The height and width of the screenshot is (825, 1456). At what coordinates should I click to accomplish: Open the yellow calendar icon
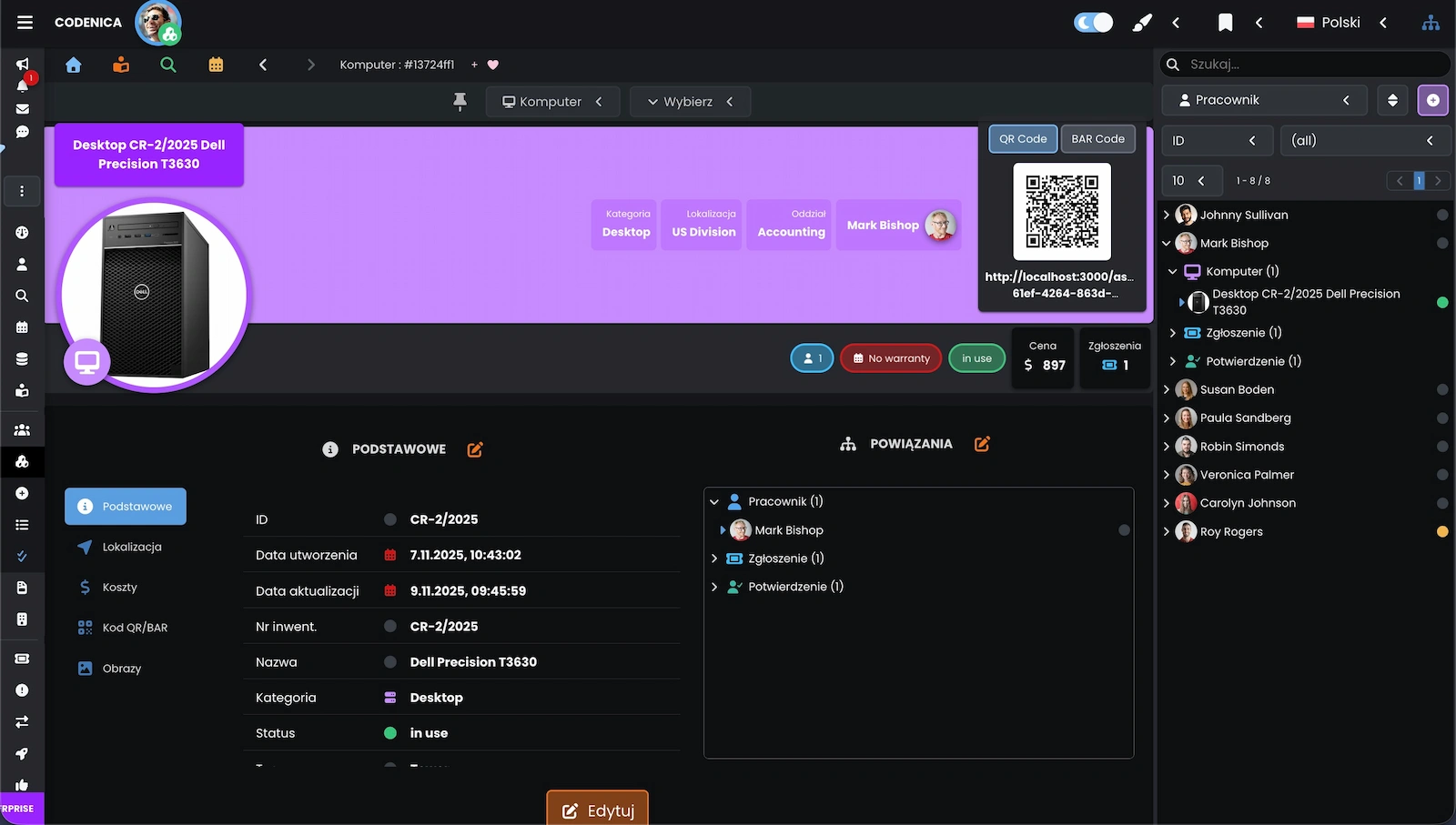coord(216,65)
